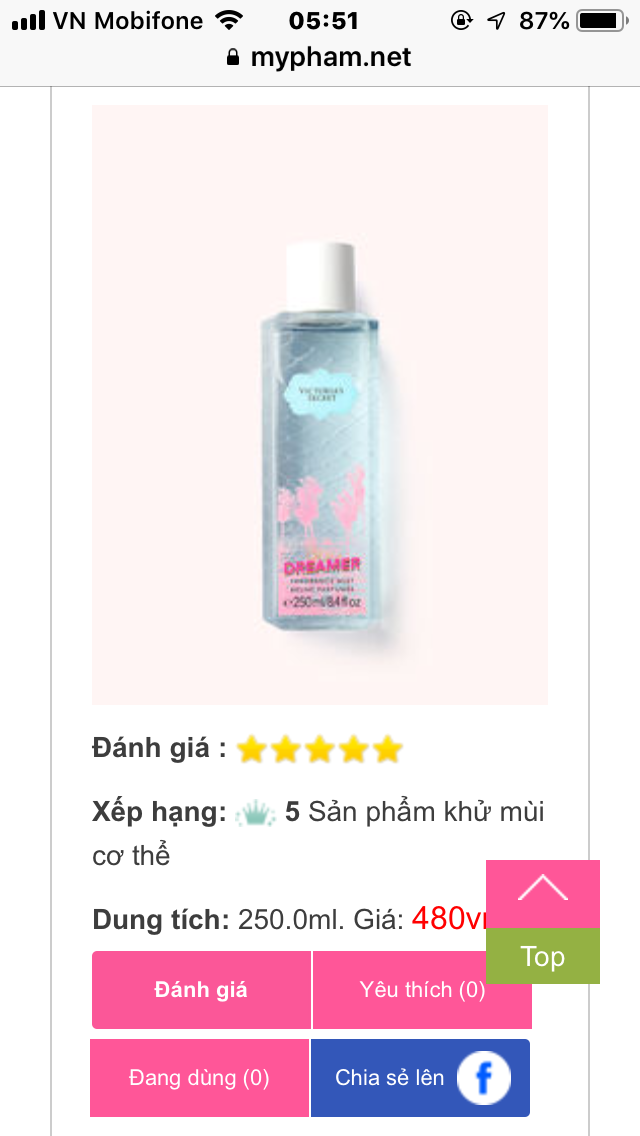Tap the rotation lock status icon
Screen dimensions: 640x1136
(462, 21)
